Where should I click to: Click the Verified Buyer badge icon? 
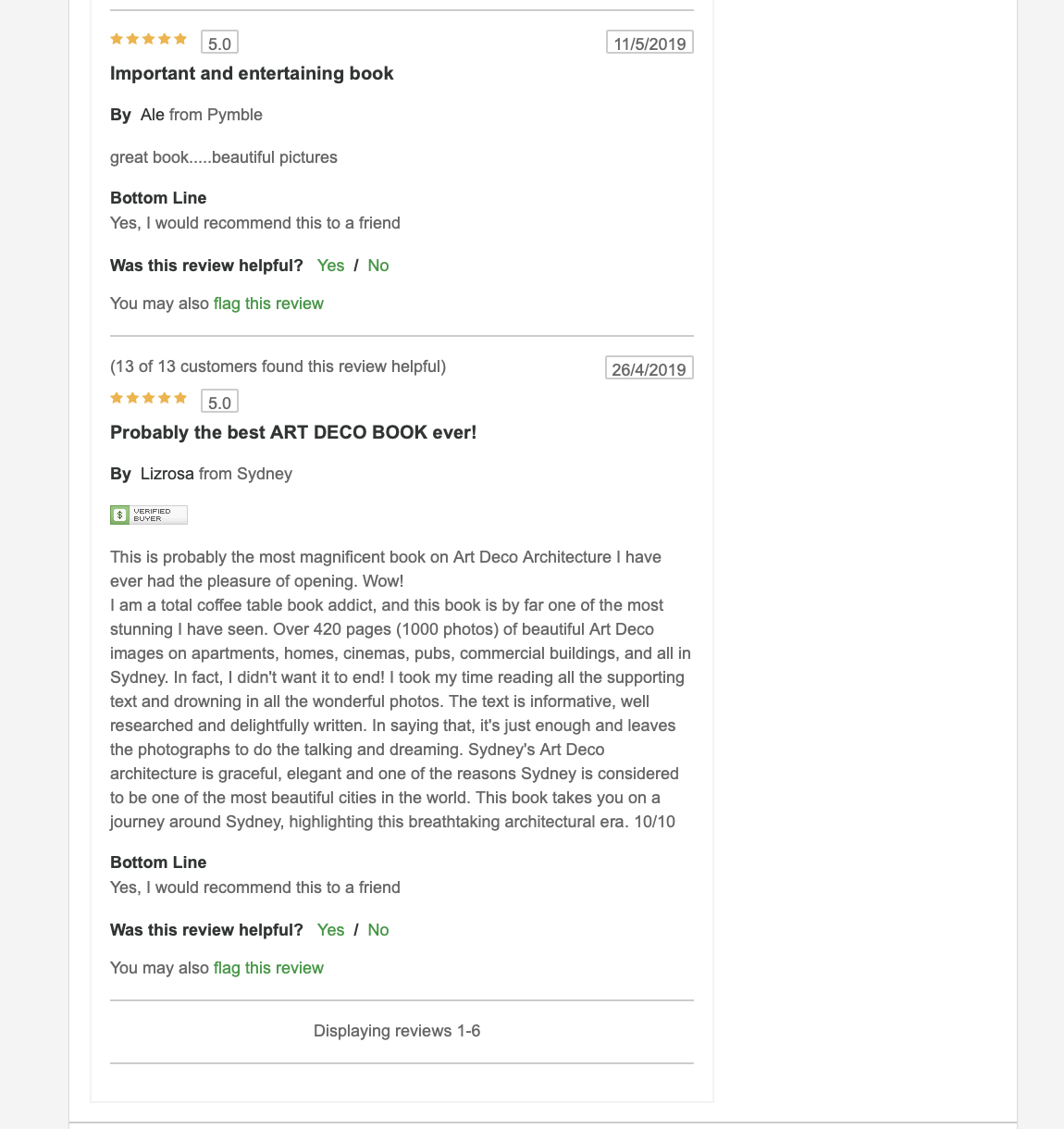coord(149,515)
